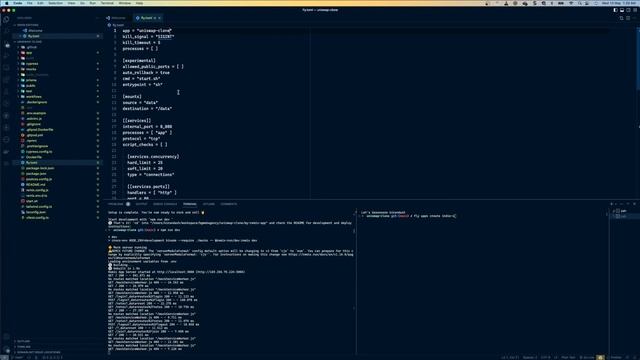Click the editor vertical scrollbar
This screenshot has width=640, height=360.
638,59
